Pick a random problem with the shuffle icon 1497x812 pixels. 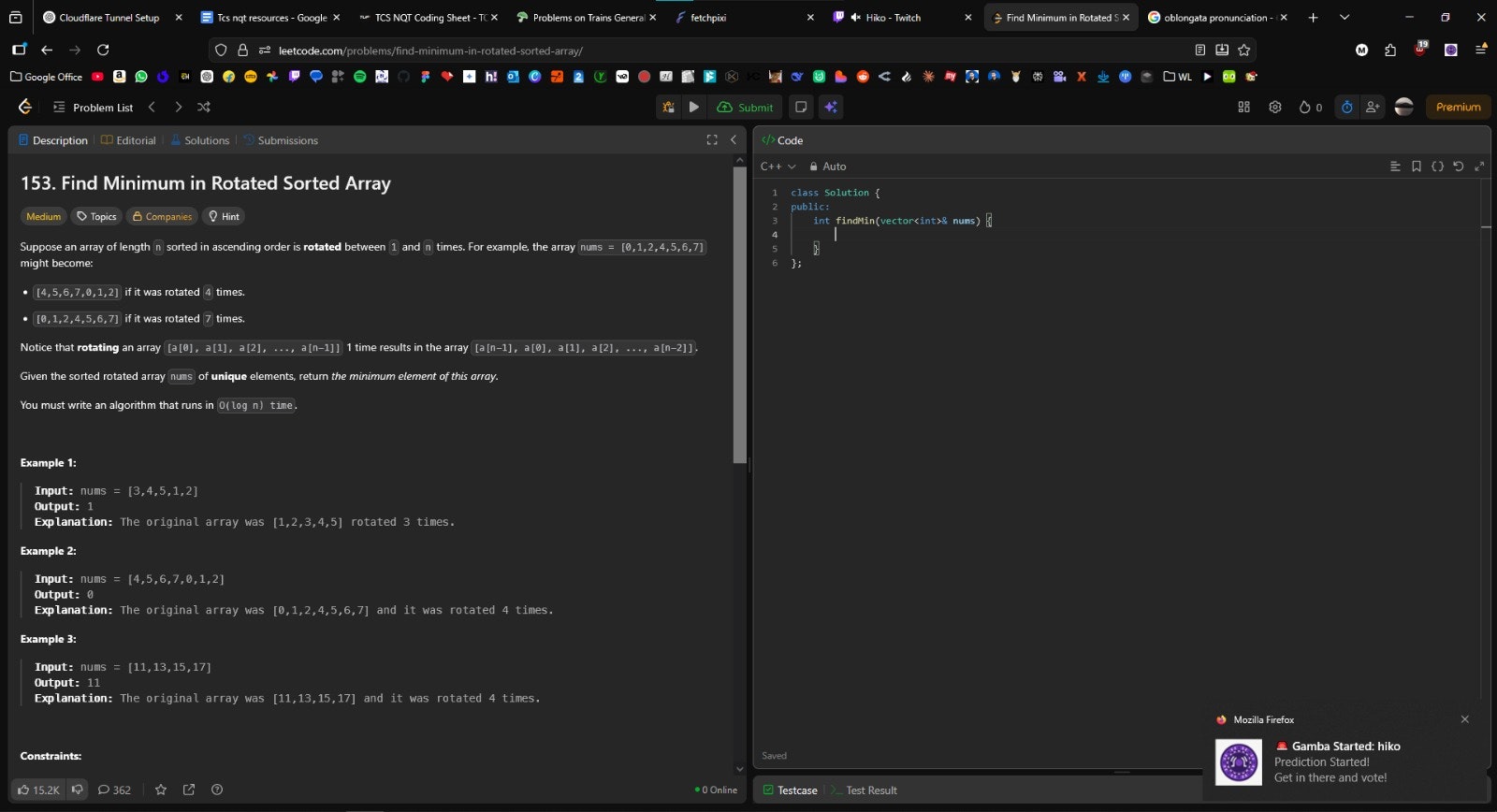point(204,108)
